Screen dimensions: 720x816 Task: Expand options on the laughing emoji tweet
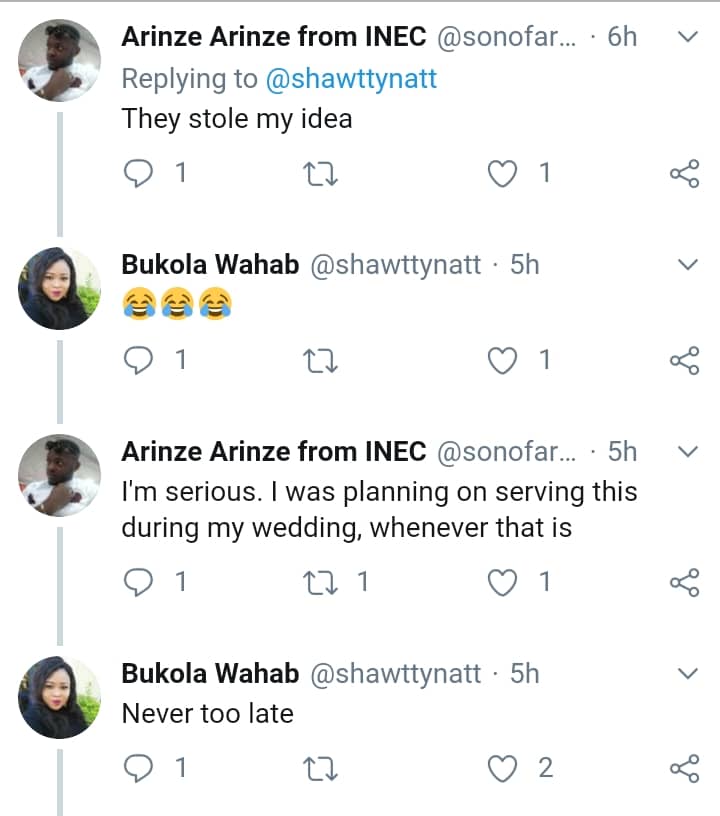688,265
